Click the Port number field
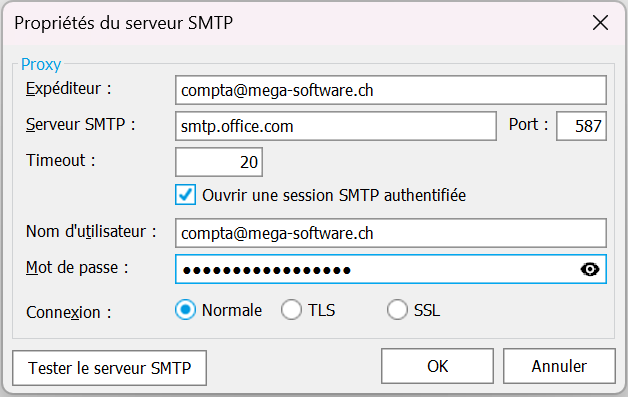 (582, 126)
